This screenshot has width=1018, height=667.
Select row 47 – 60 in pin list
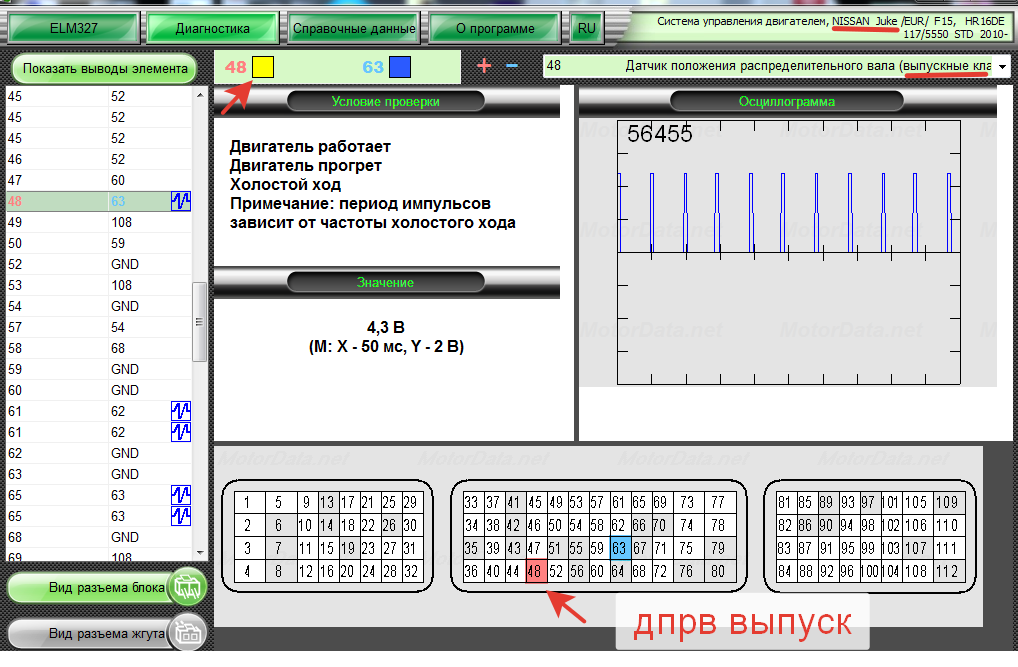point(99,181)
